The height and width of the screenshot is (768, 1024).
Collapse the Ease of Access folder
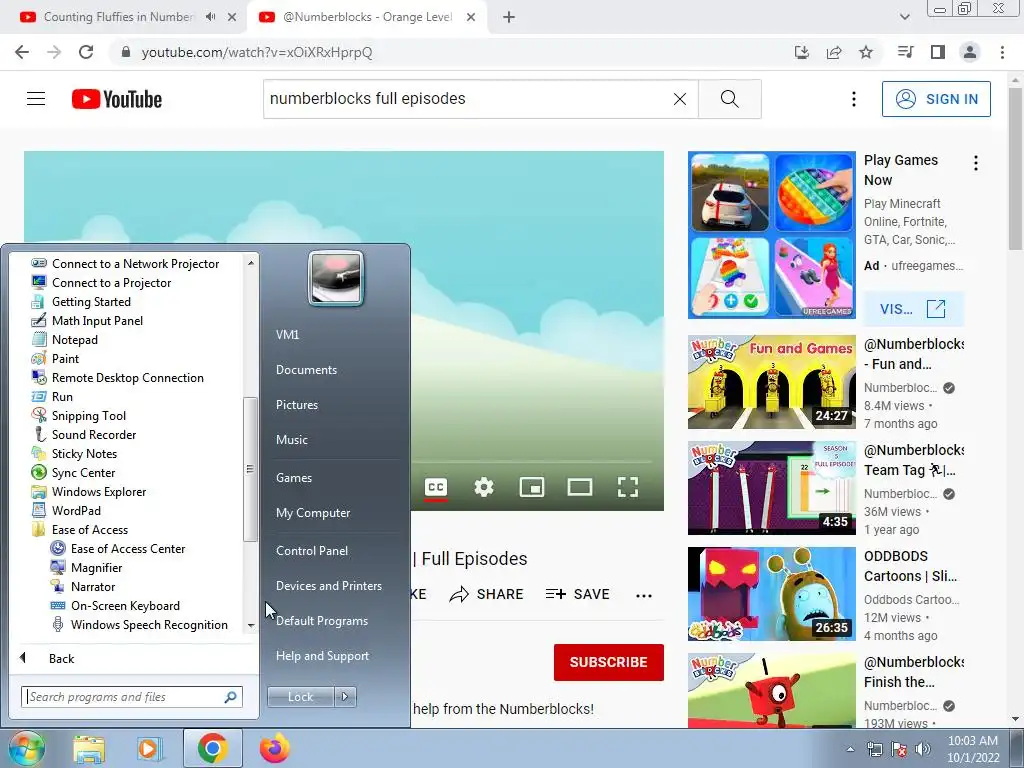click(x=89, y=530)
